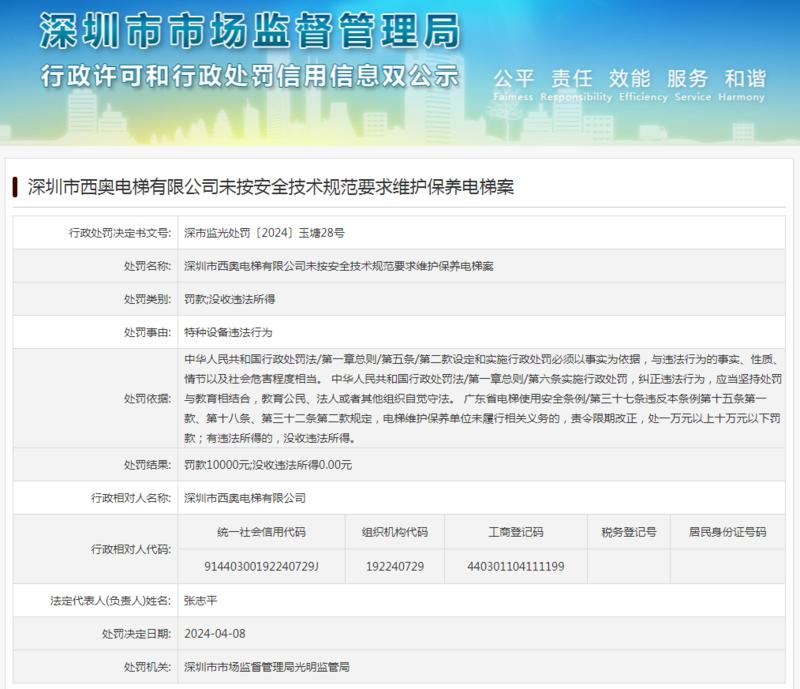The height and width of the screenshot is (689, 800).
Task: Click the 税务登记号 column header
Action: coord(629,532)
